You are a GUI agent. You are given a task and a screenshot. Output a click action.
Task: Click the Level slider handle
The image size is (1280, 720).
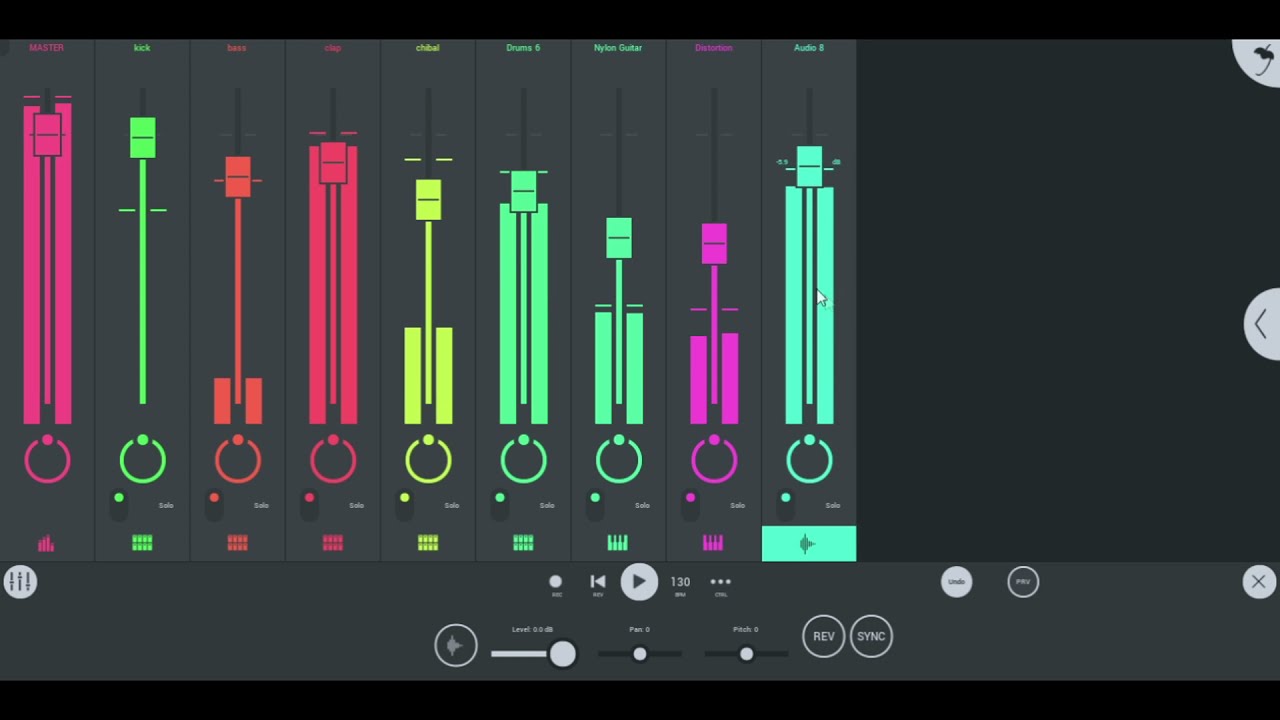click(563, 654)
